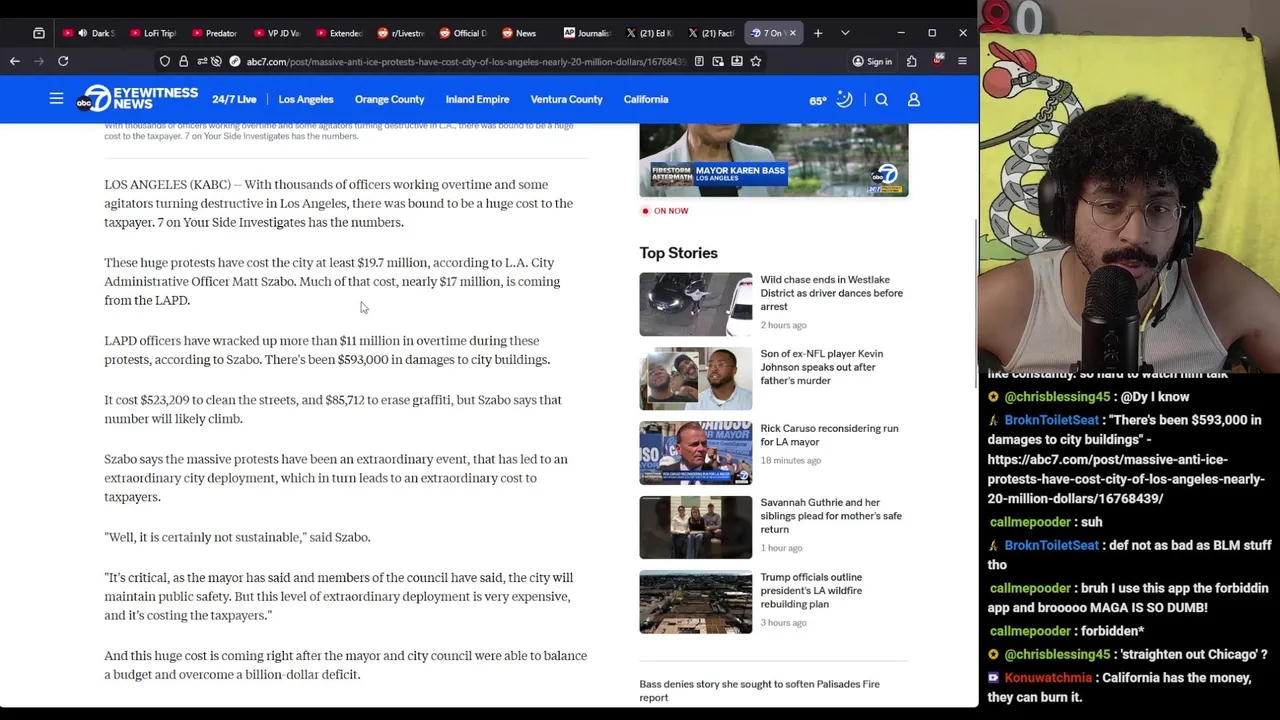Click paragraph about $593,000 in damages
The height and width of the screenshot is (720, 1280).
pos(327,350)
